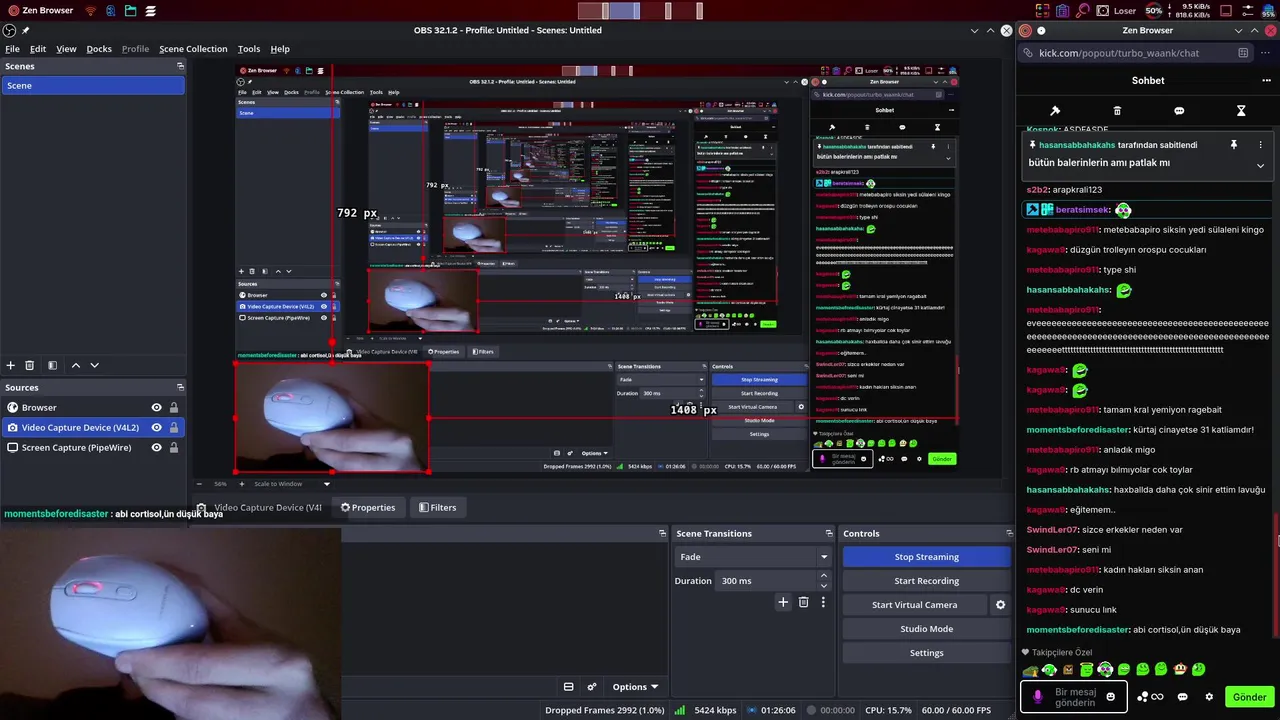This screenshot has height=720, width=1280.
Task: Open moderation gavel icon in Kick chat
Action: pos(1054,111)
